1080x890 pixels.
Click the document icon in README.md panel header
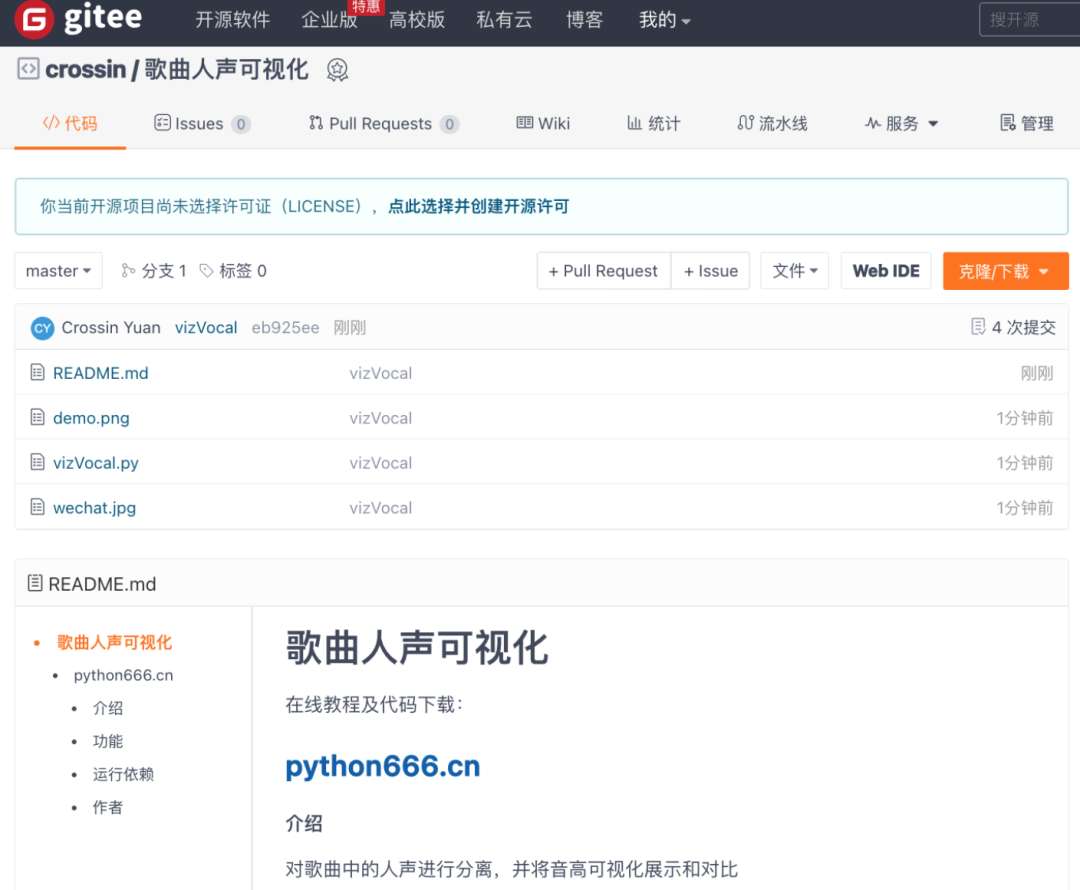(x=35, y=583)
